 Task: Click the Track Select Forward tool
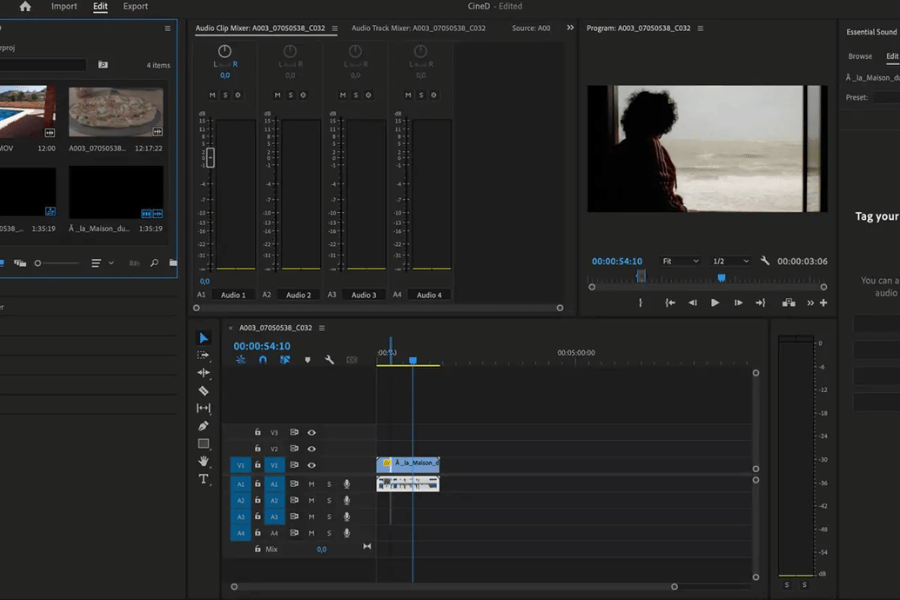pyautogui.click(x=204, y=355)
